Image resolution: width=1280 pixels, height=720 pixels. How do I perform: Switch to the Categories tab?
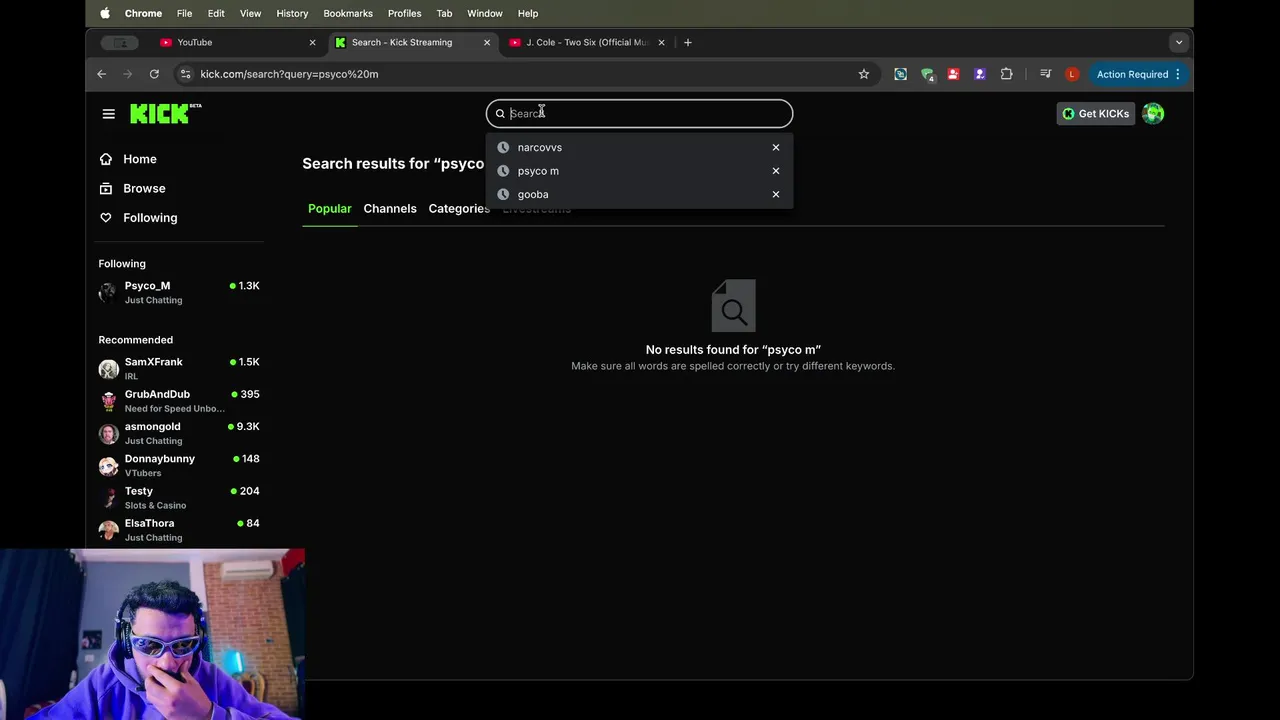(x=459, y=208)
